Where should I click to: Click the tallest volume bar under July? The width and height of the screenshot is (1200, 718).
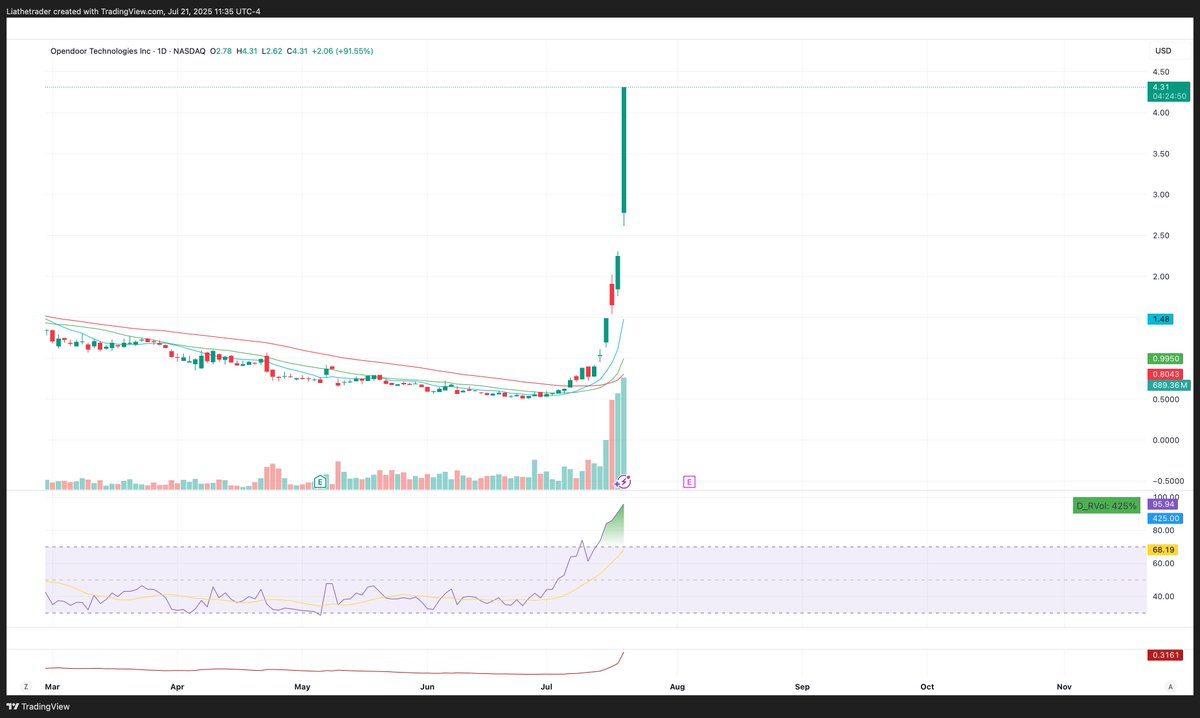tap(624, 433)
